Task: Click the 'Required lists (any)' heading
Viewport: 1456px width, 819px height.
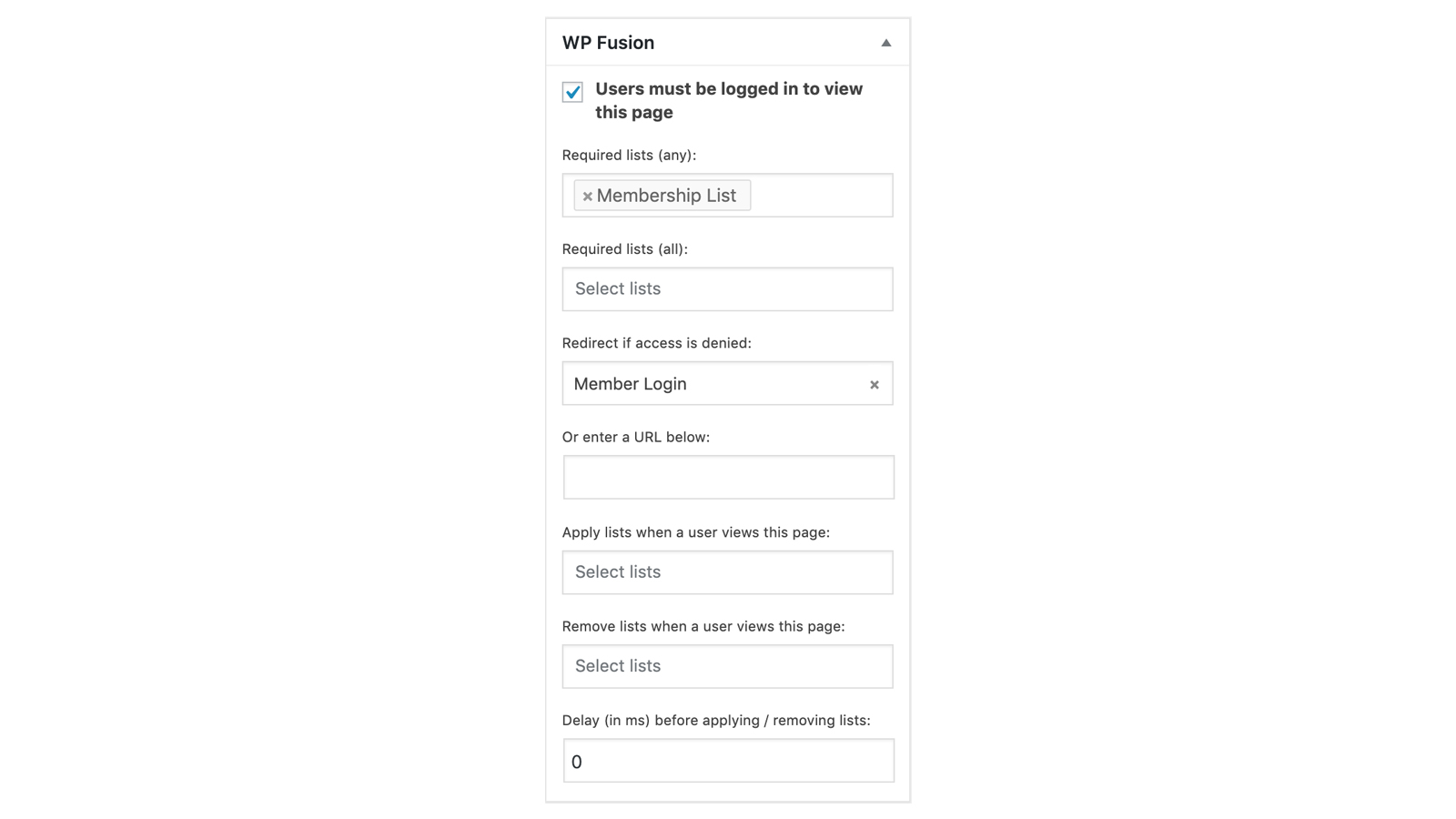Action: point(630,155)
